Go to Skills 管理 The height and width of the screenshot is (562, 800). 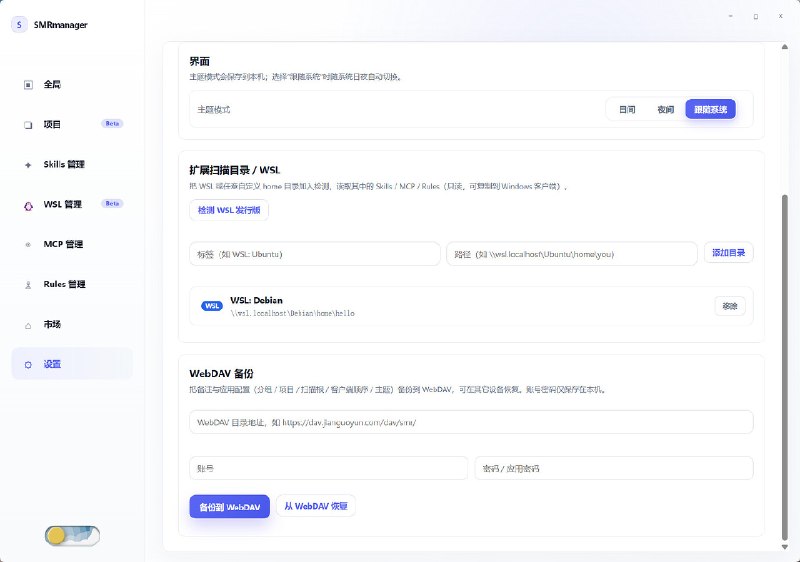[72, 164]
